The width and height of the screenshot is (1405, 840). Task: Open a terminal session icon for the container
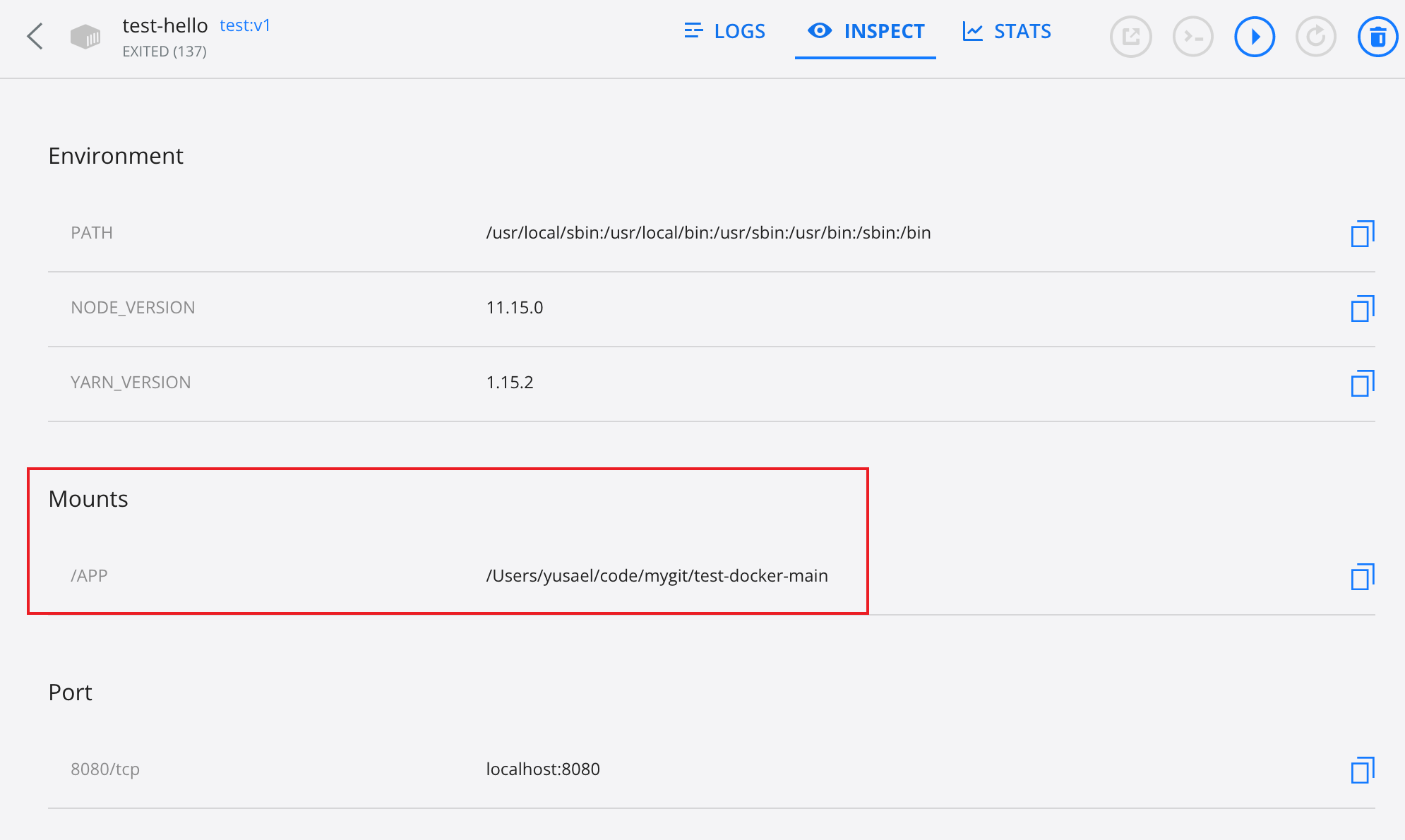click(x=1193, y=37)
